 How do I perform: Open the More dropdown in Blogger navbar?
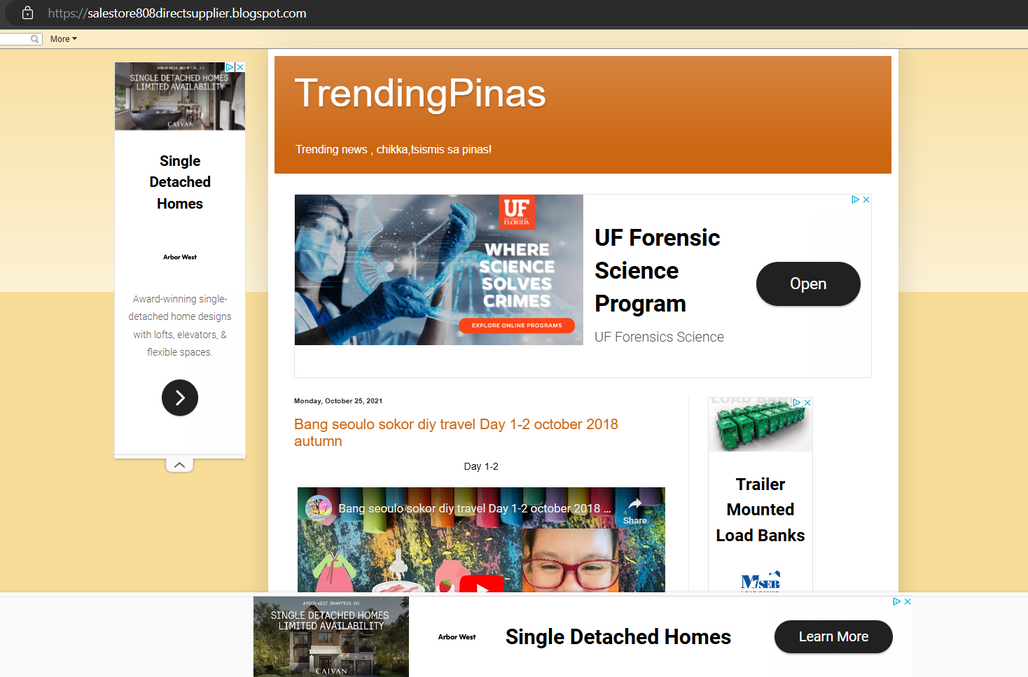[64, 39]
